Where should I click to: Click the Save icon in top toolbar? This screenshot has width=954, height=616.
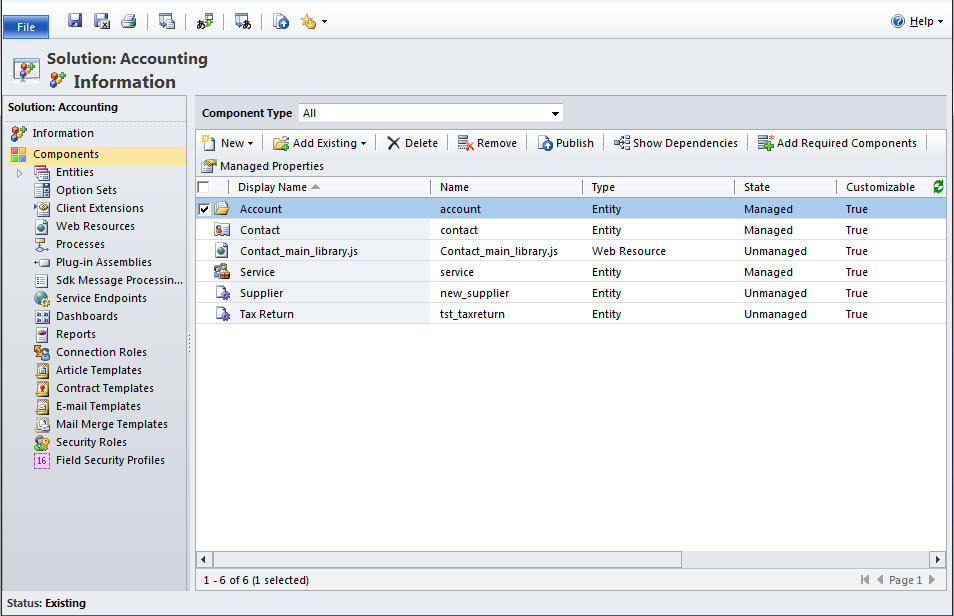[x=75, y=21]
